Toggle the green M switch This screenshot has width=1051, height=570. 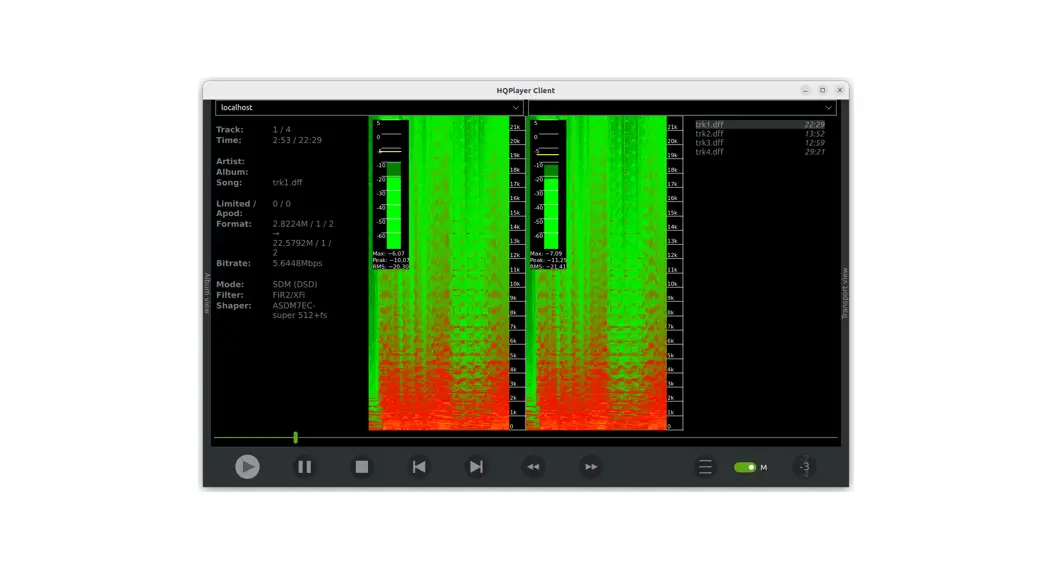click(745, 467)
